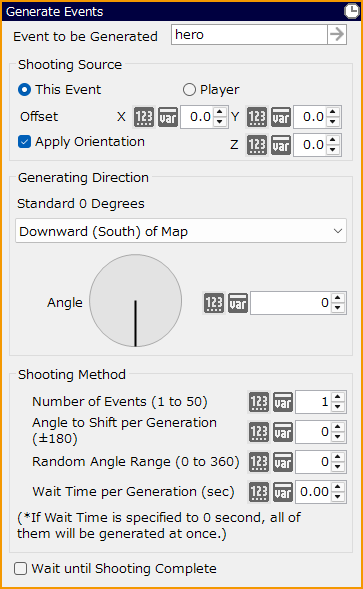Select 123 constant mode for Angle
The image size is (363, 589).
tap(214, 303)
